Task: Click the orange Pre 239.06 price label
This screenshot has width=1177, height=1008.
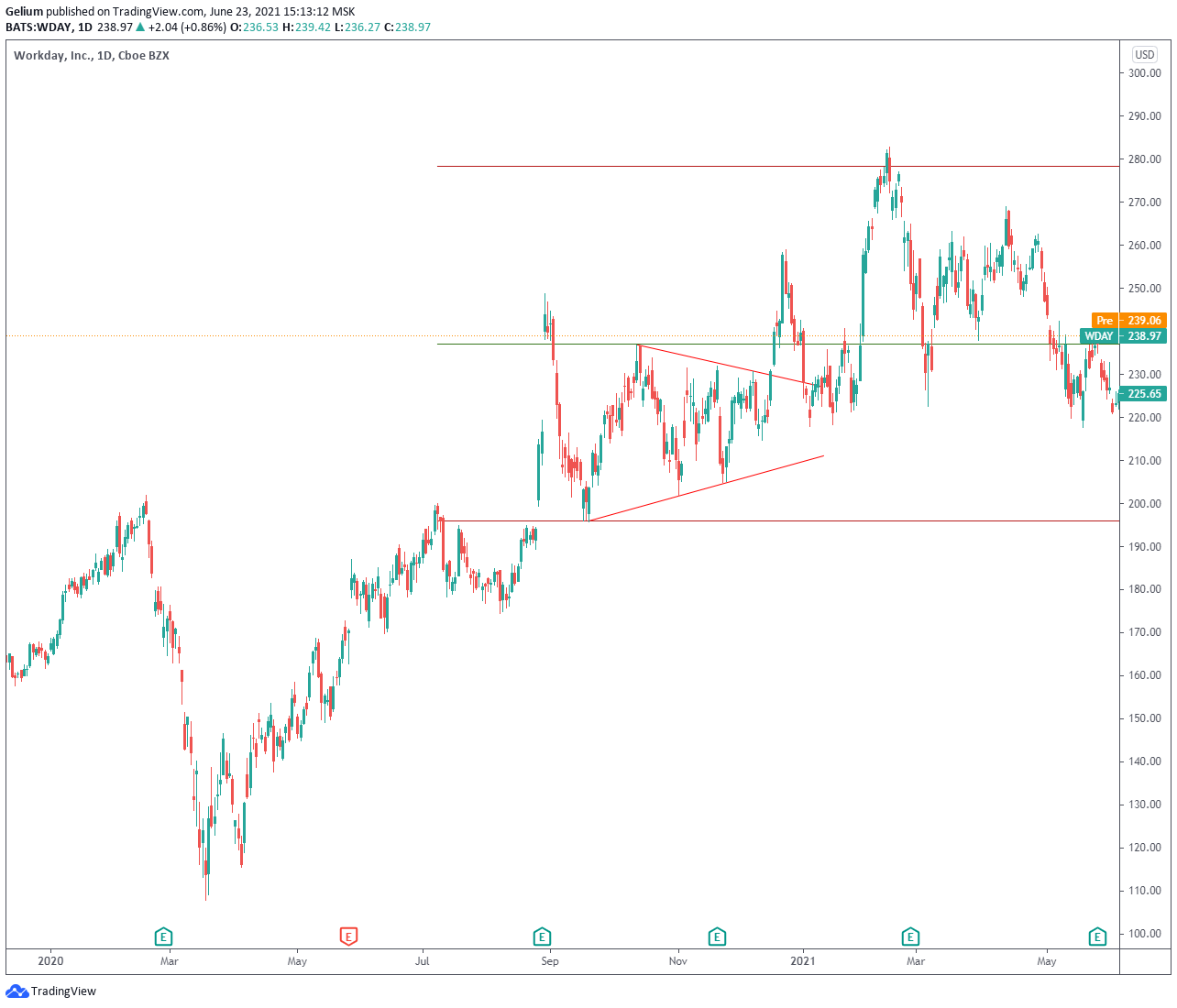Action: (1129, 321)
